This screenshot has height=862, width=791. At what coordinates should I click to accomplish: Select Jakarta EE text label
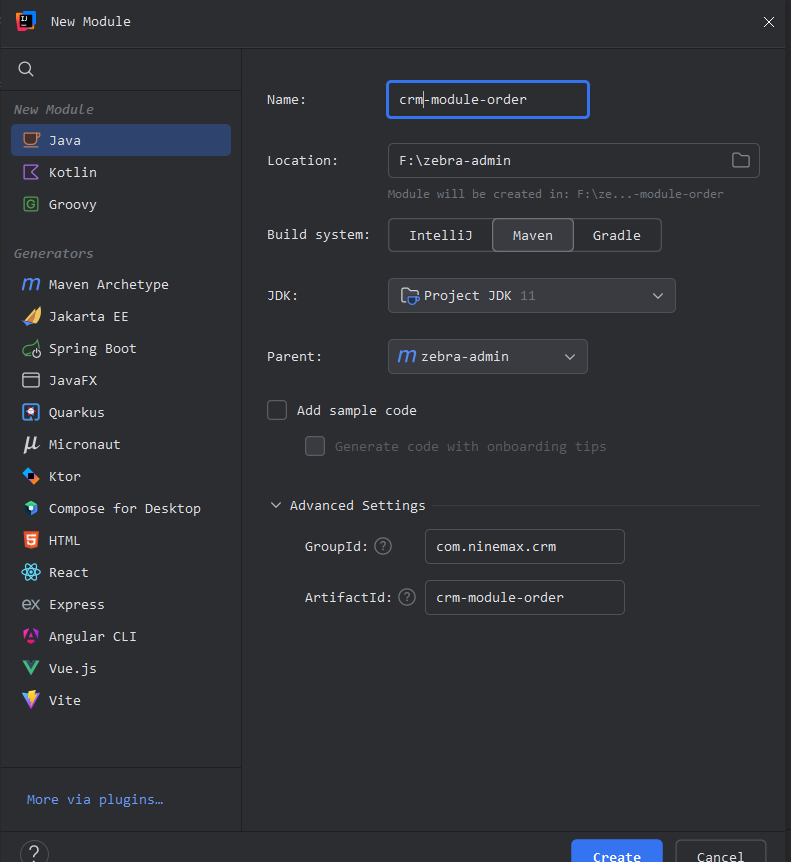pos(88,317)
